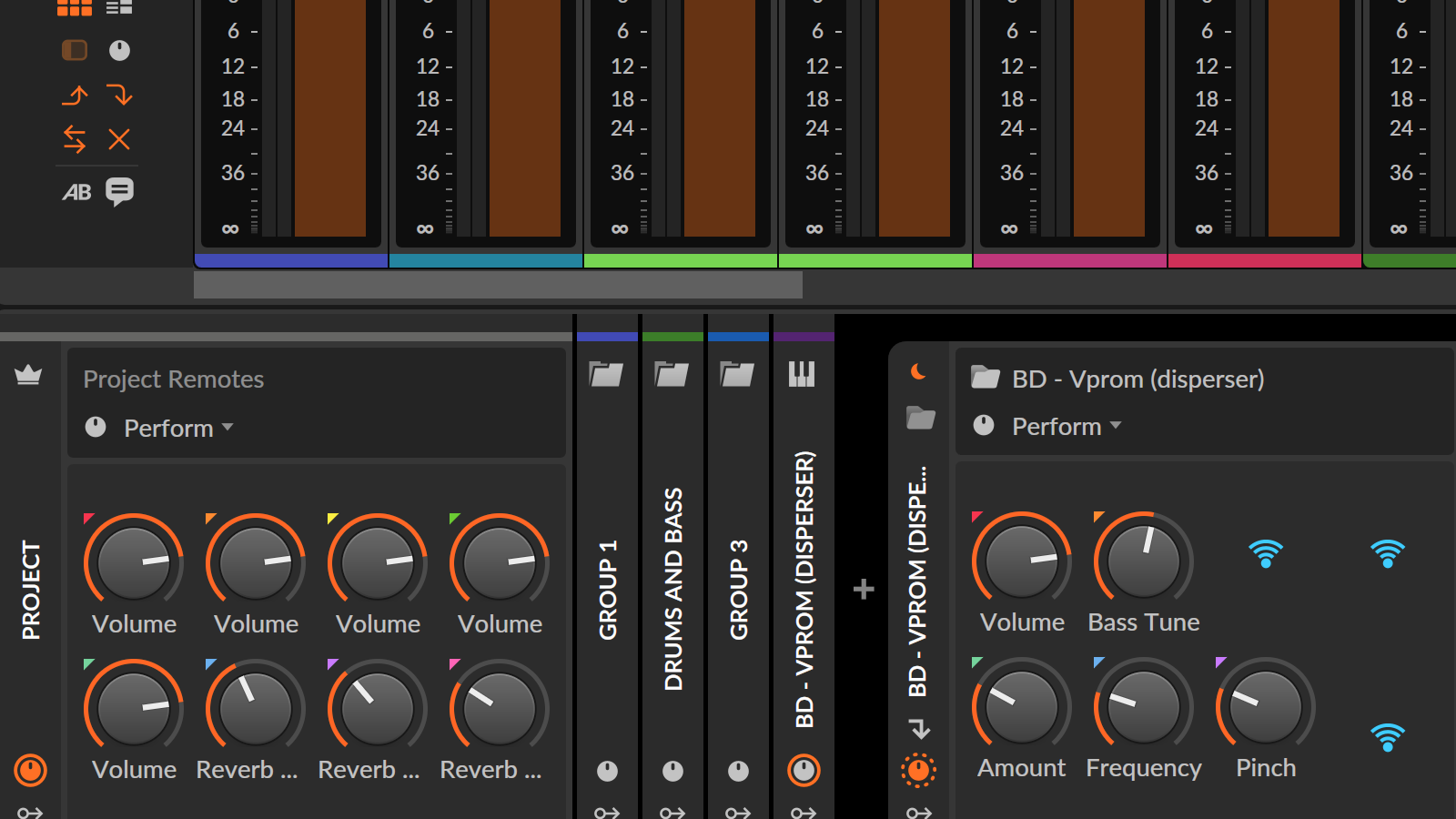
Task: Click the plus button to add a device
Action: (x=863, y=590)
